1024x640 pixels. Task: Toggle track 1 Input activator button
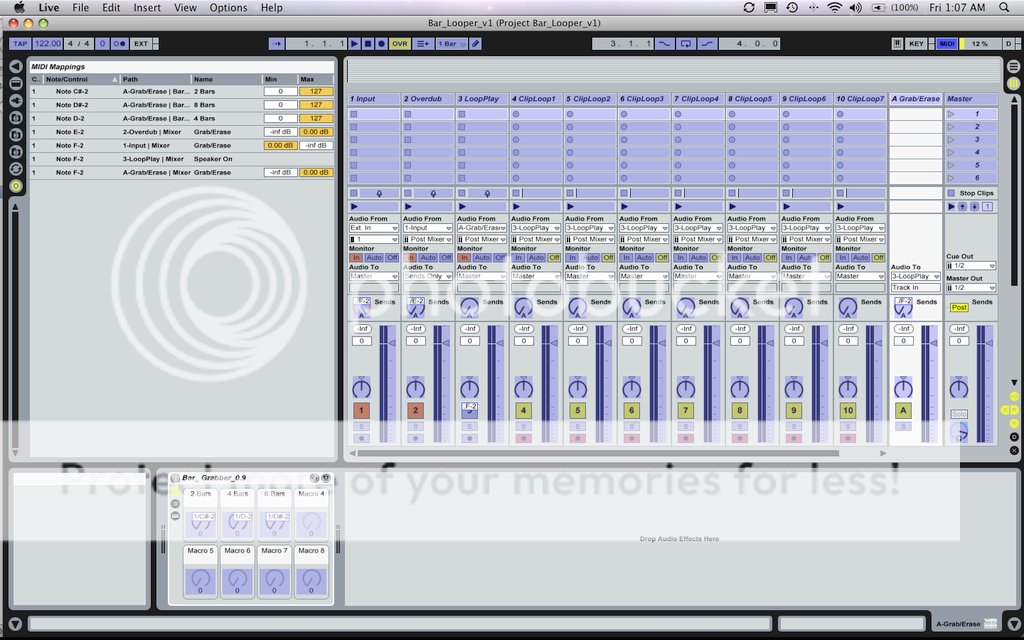pyautogui.click(x=361, y=411)
